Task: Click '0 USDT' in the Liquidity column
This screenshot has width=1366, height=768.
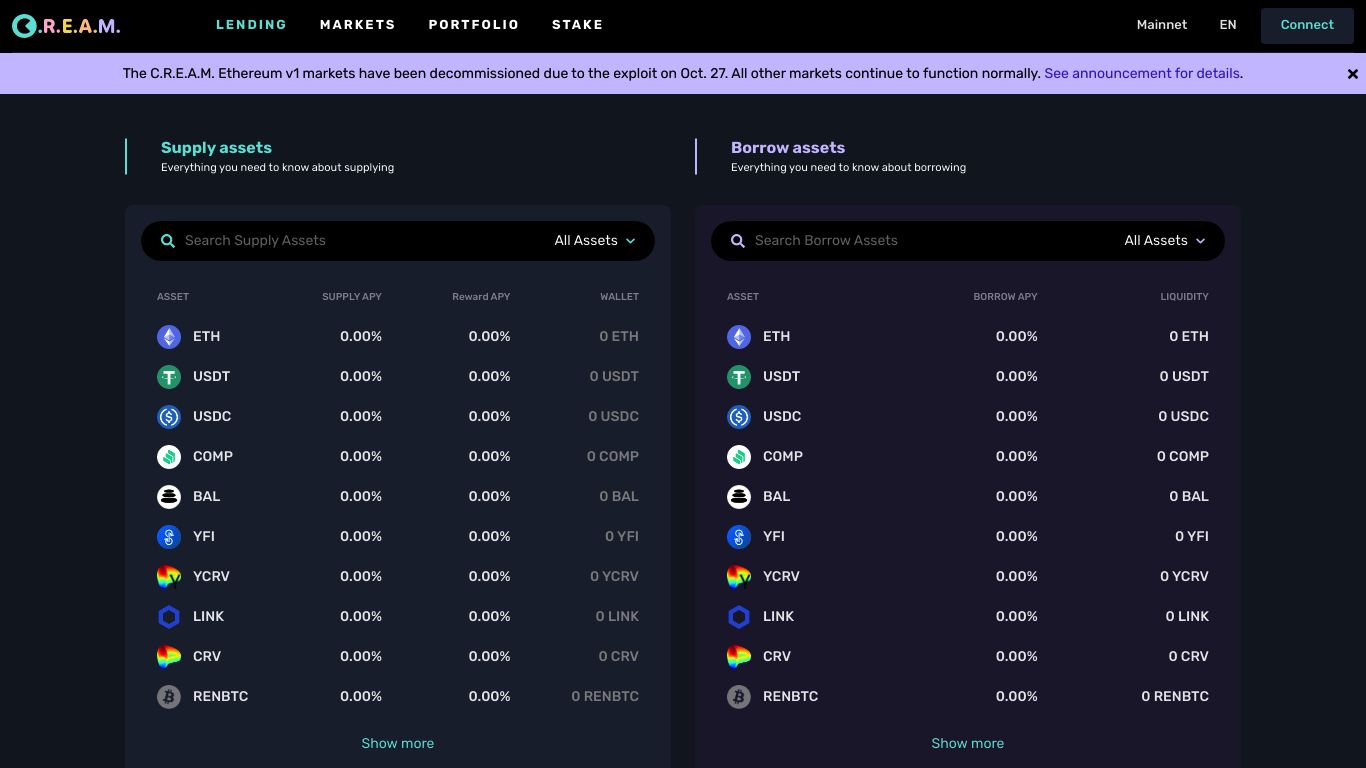Action: 1184,377
